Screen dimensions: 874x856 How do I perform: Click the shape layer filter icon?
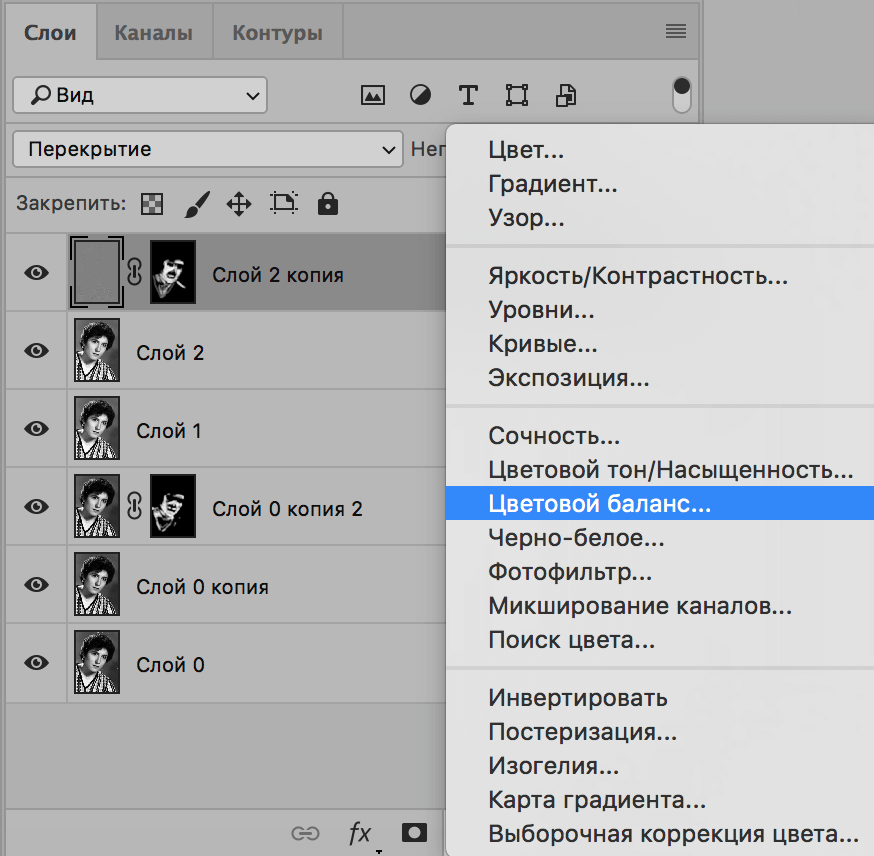(x=517, y=96)
